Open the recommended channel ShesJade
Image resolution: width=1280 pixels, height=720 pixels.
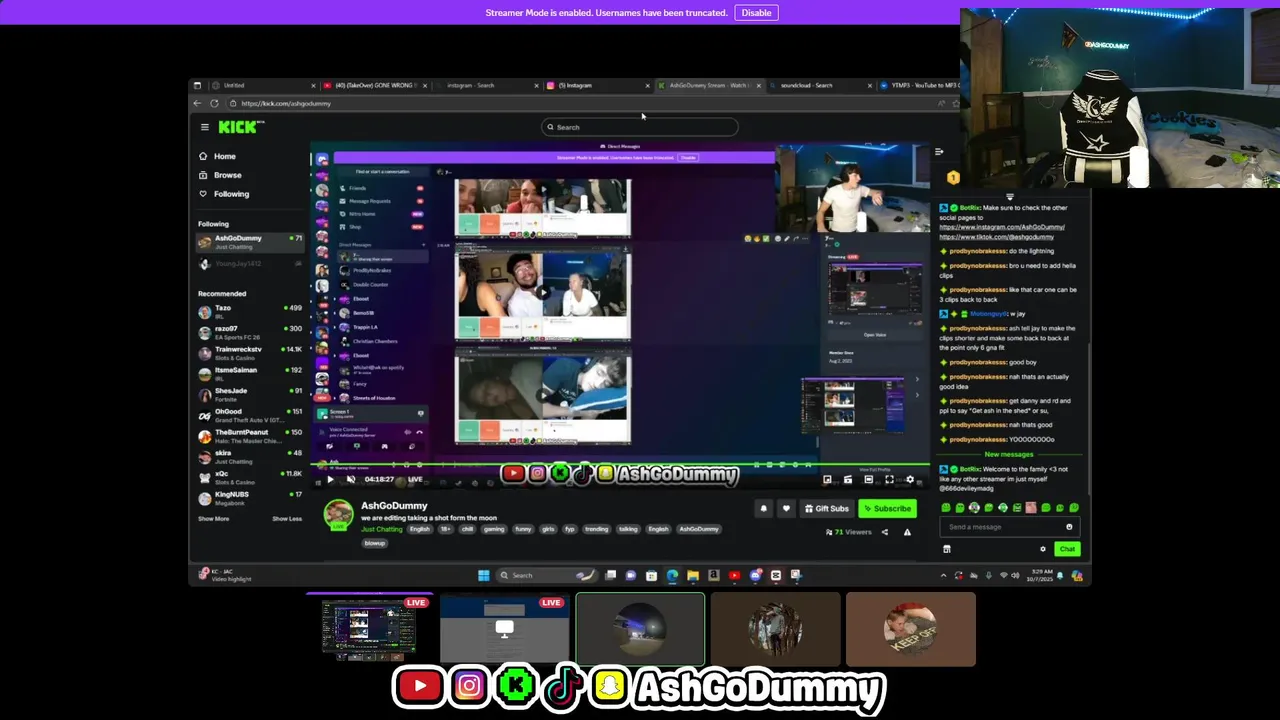[x=250, y=394]
